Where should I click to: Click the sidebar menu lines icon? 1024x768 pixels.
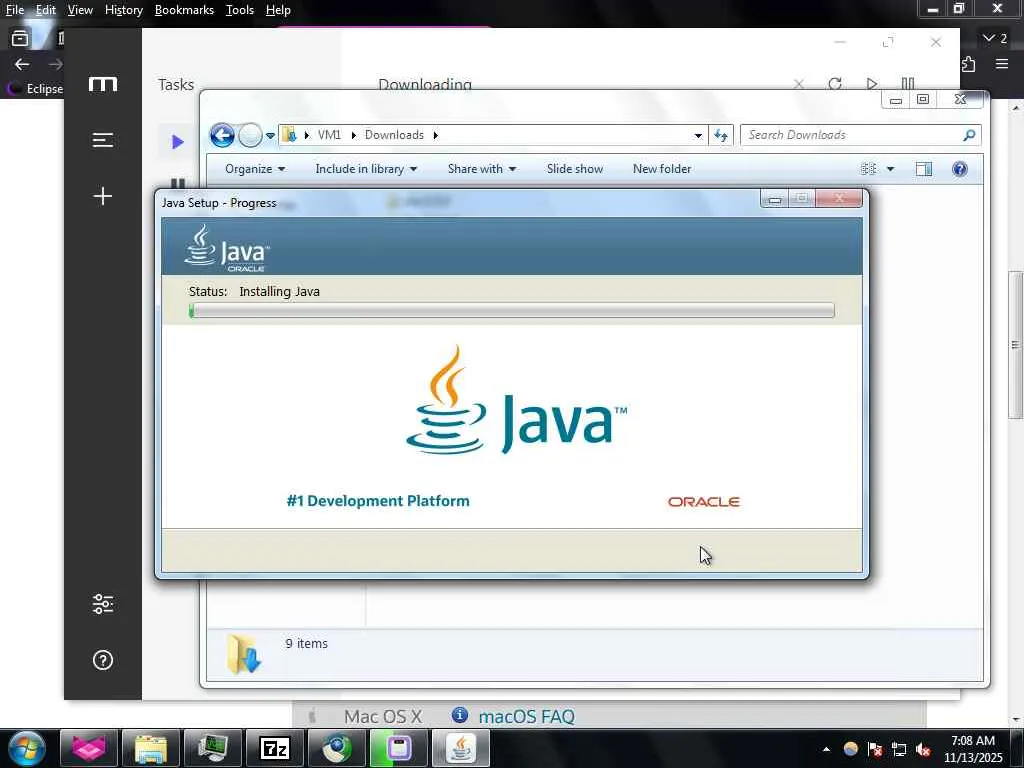[103, 140]
